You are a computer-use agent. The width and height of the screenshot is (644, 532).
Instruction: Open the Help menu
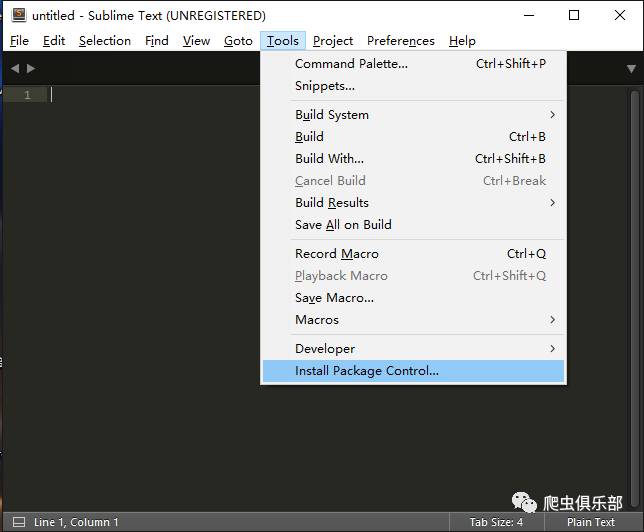[x=462, y=41]
